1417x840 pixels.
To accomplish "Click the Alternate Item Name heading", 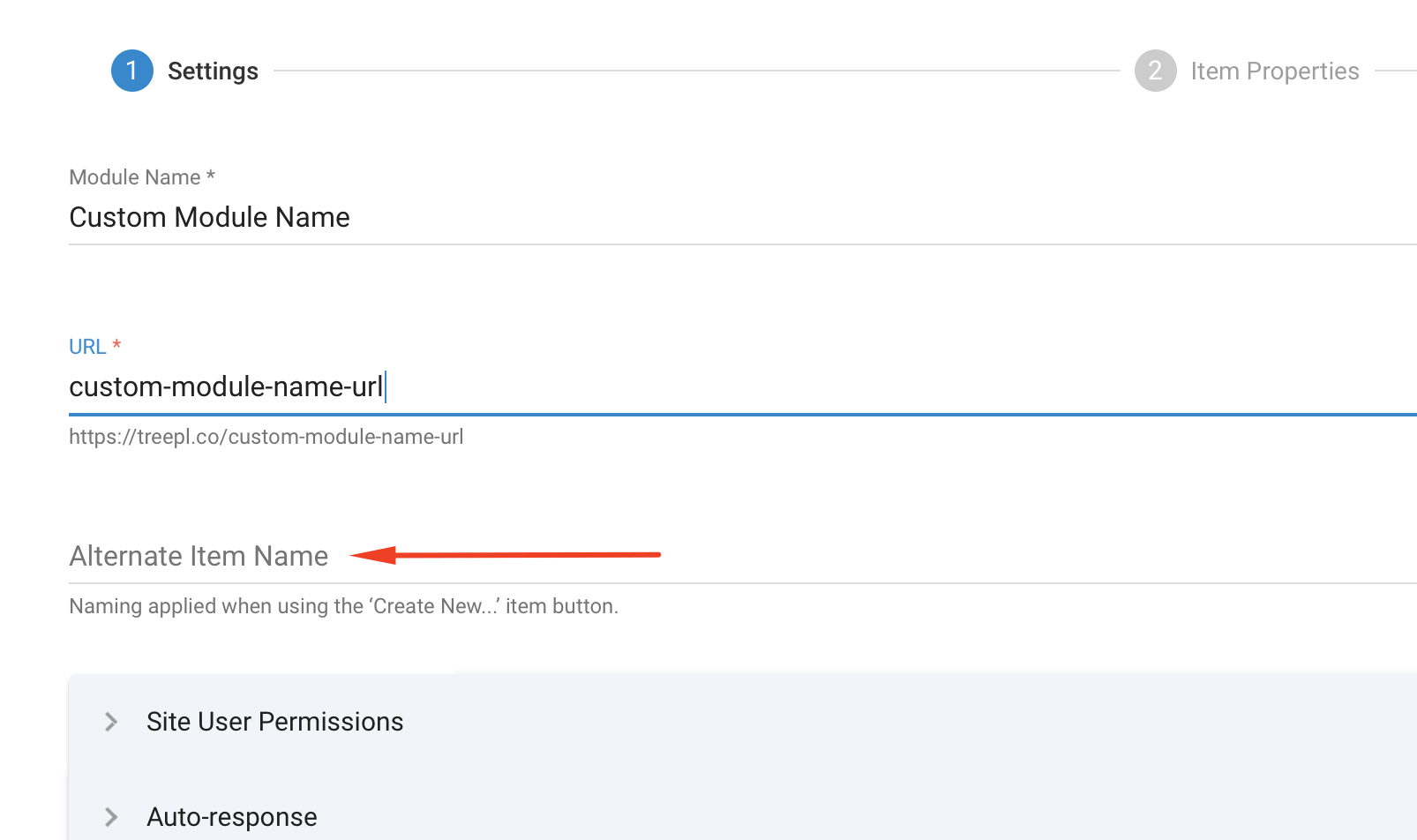I will (x=199, y=556).
